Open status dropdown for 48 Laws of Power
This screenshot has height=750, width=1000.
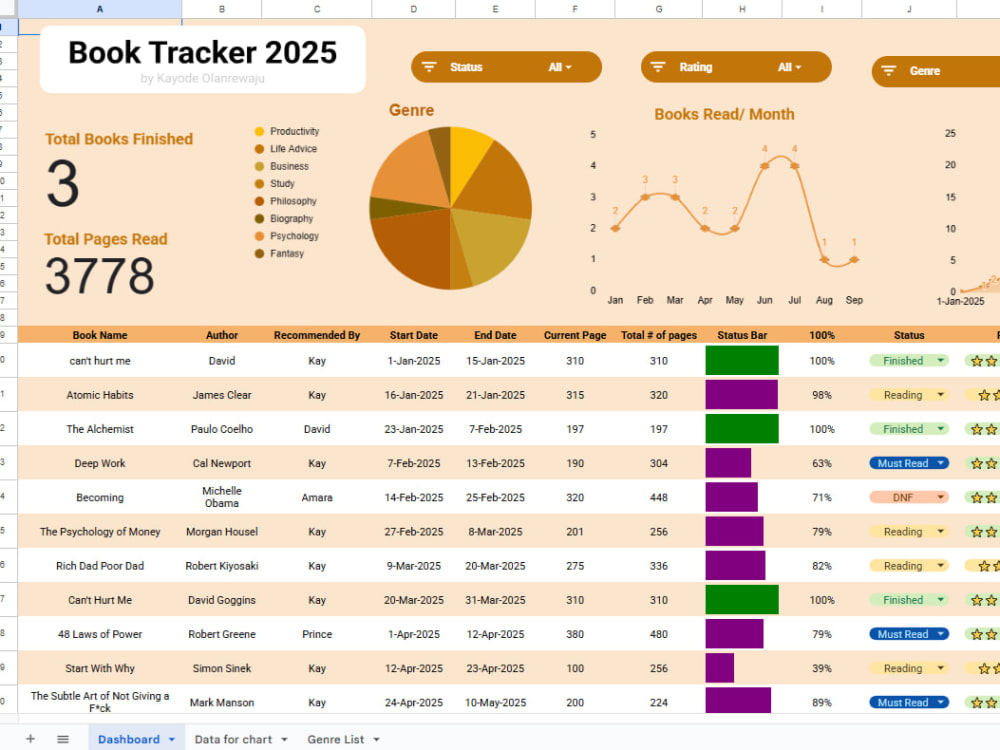pyautogui.click(x=940, y=634)
